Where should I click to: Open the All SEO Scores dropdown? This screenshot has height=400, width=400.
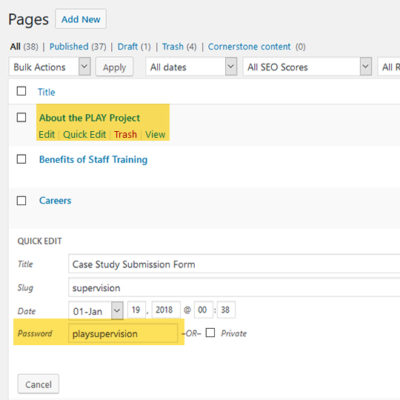(x=308, y=67)
